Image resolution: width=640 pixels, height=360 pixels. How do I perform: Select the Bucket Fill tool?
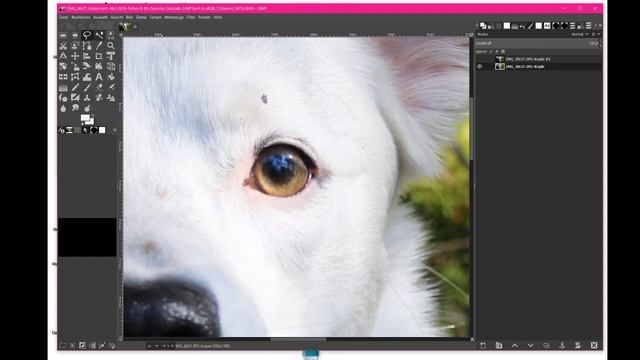tap(111, 77)
